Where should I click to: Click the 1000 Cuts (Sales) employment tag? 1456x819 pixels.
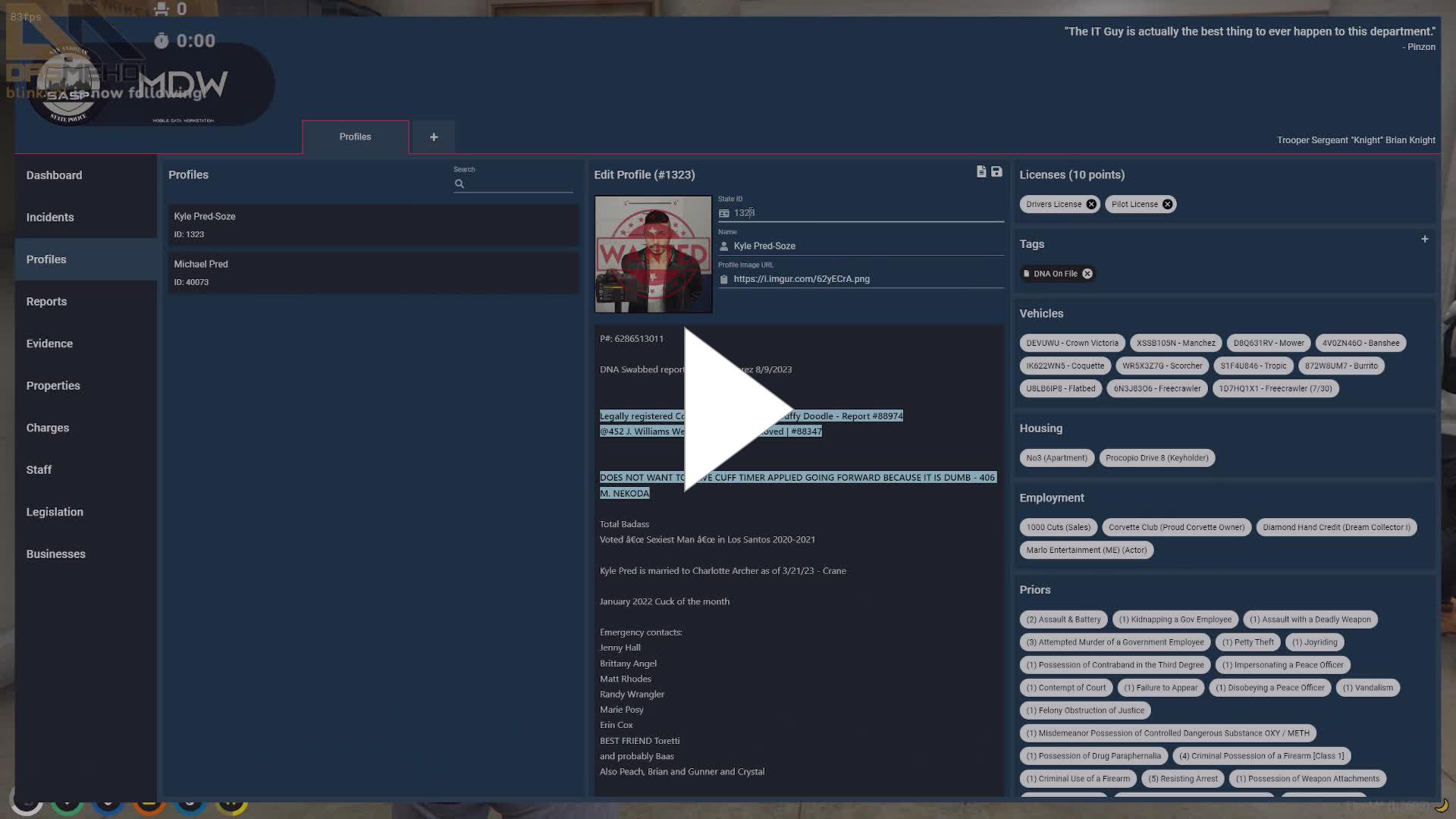(1058, 527)
